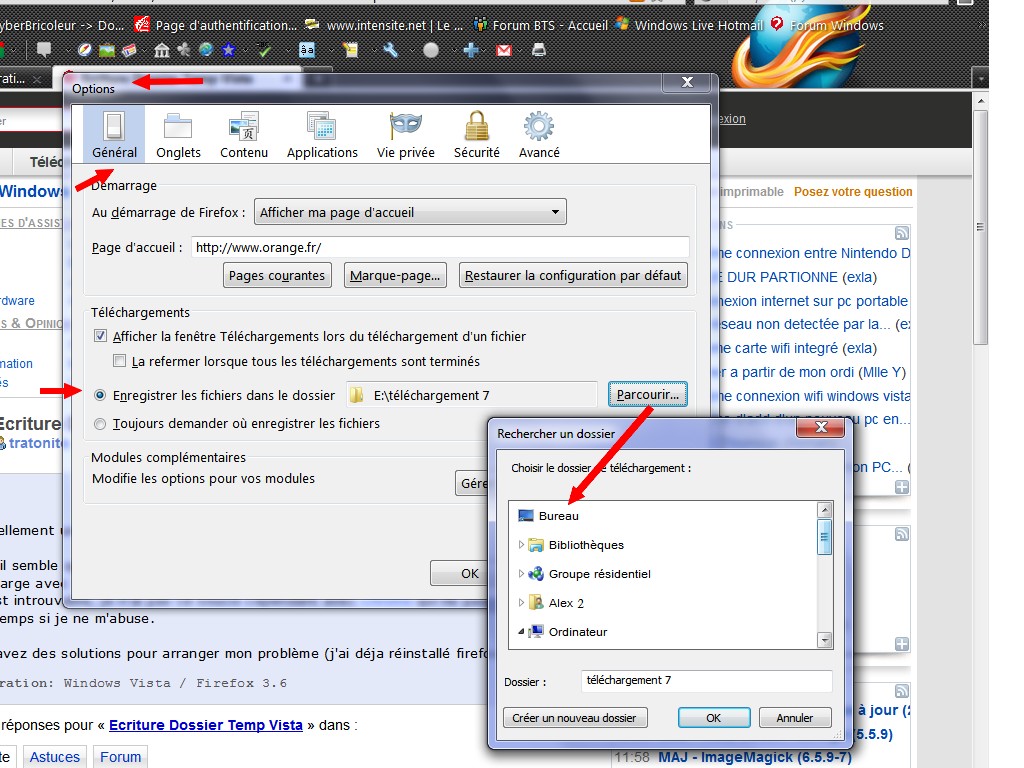
Task: Click the wrench icon in the toolbar
Action: tap(391, 49)
